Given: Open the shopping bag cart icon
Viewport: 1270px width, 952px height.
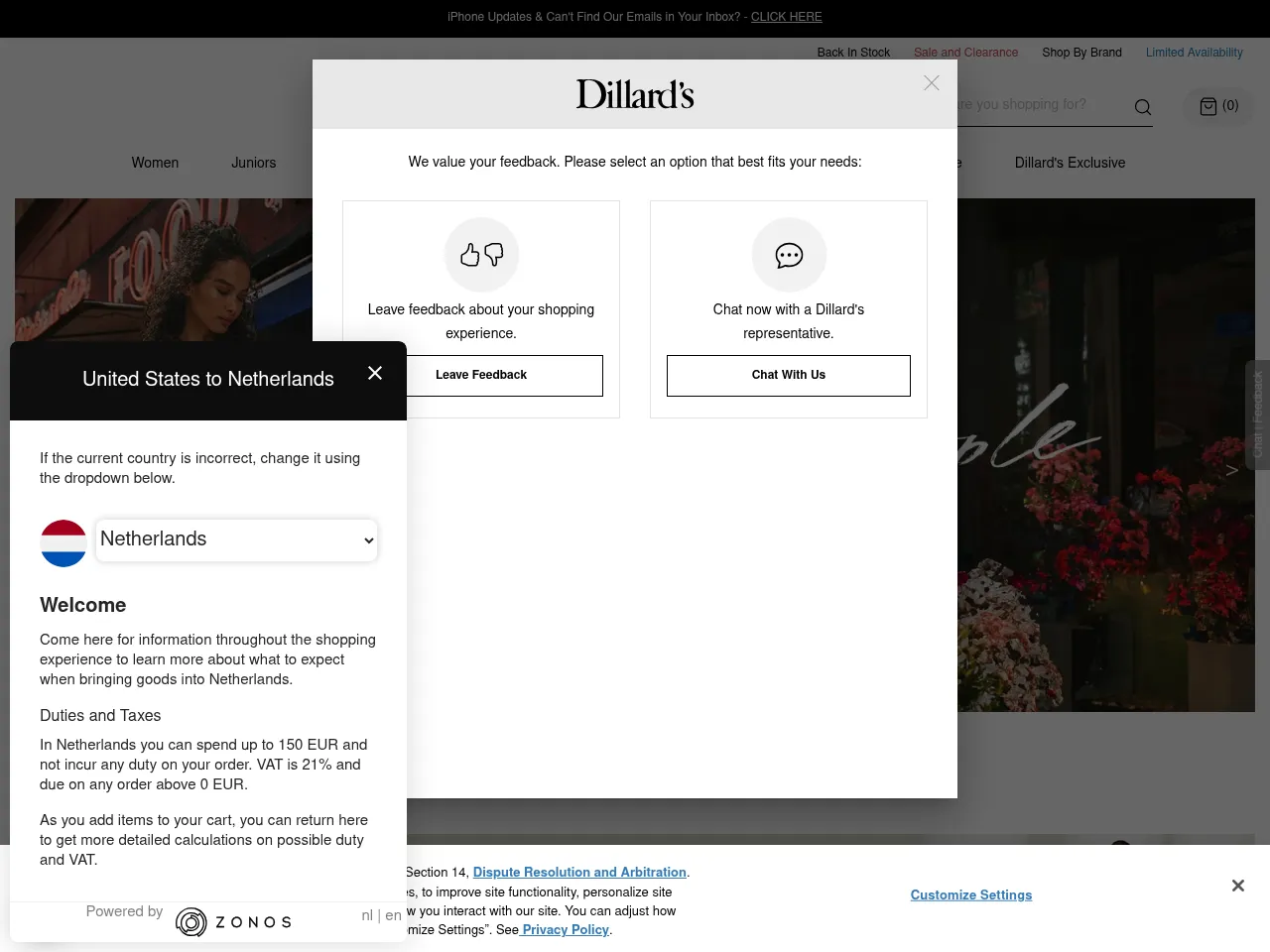Looking at the screenshot, I should 1208,106.
